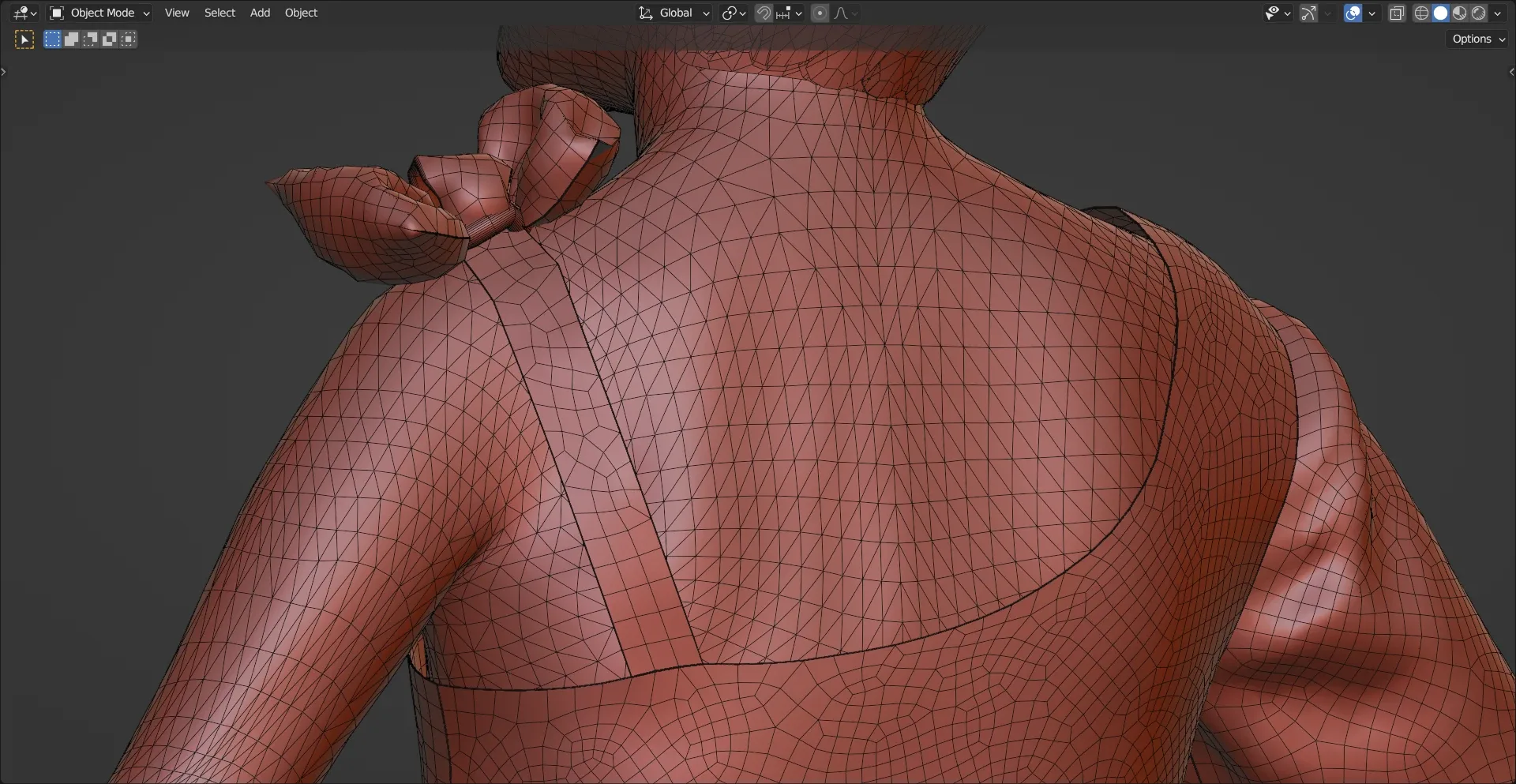
Task: Expand the sidebar via right edge arrow
Action: tap(1511, 72)
